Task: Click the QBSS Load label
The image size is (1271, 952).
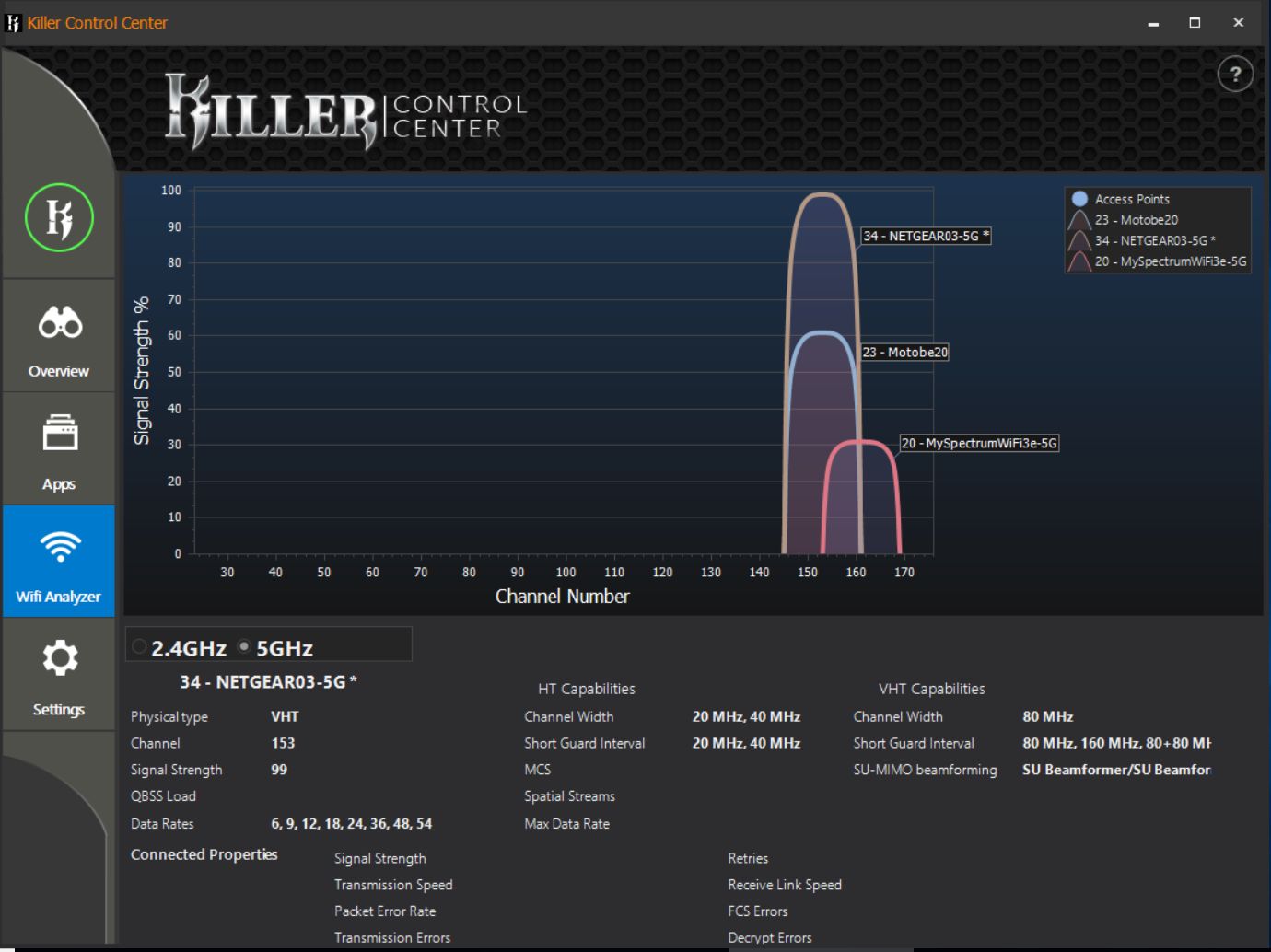Action: tap(163, 796)
